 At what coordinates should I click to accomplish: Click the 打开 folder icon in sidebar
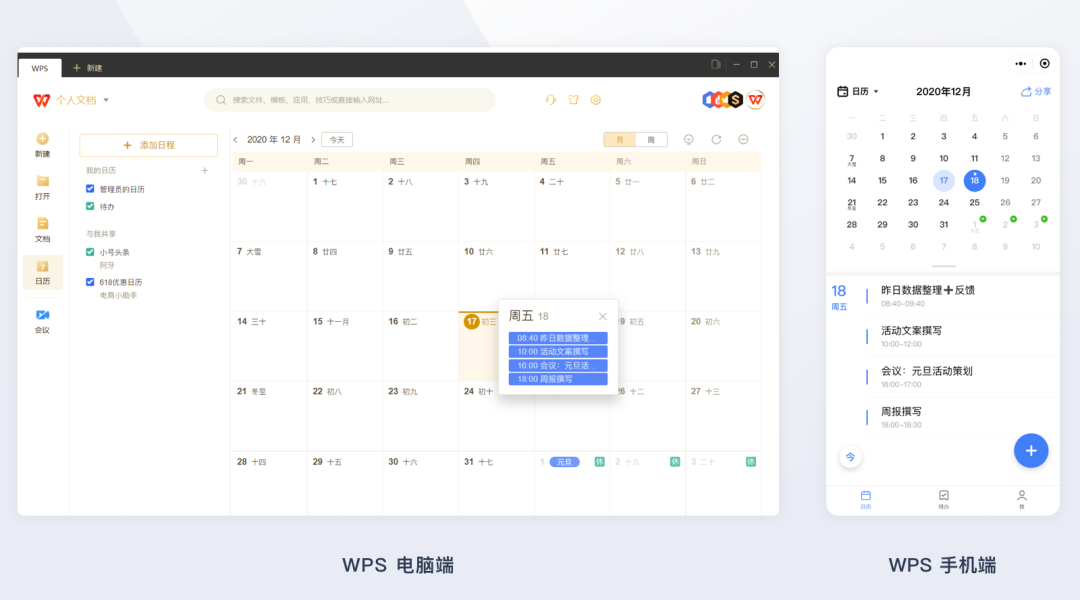(42, 181)
